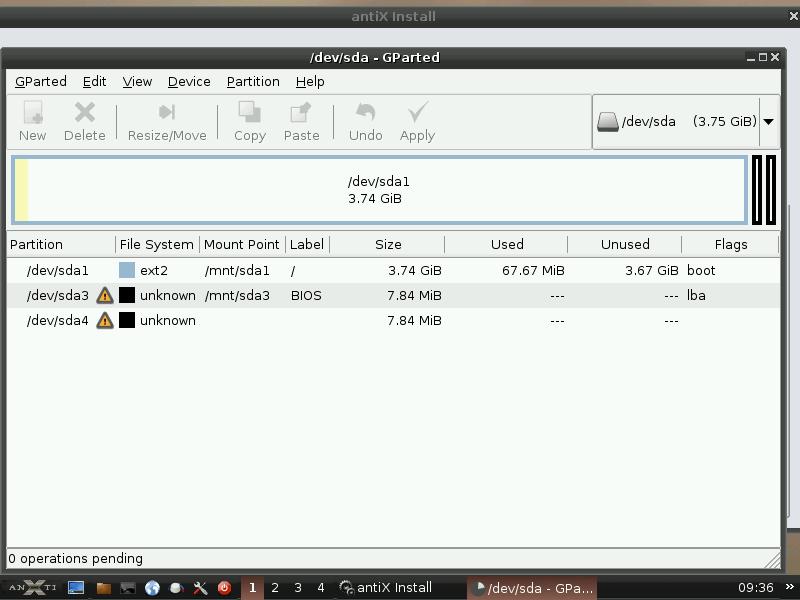
Task: Click the warning icon beside /dev/sda3
Action: click(105, 295)
